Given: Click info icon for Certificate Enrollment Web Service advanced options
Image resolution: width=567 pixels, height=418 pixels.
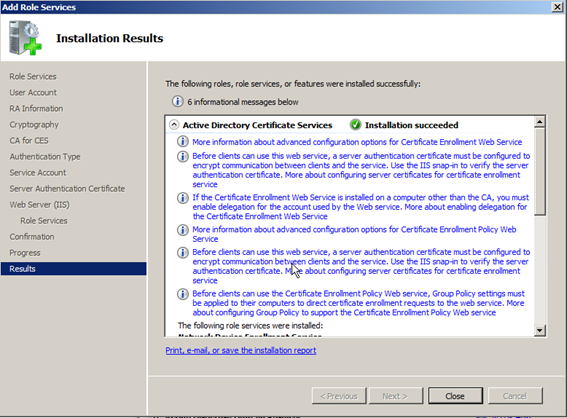Looking at the screenshot, I should [x=183, y=141].
